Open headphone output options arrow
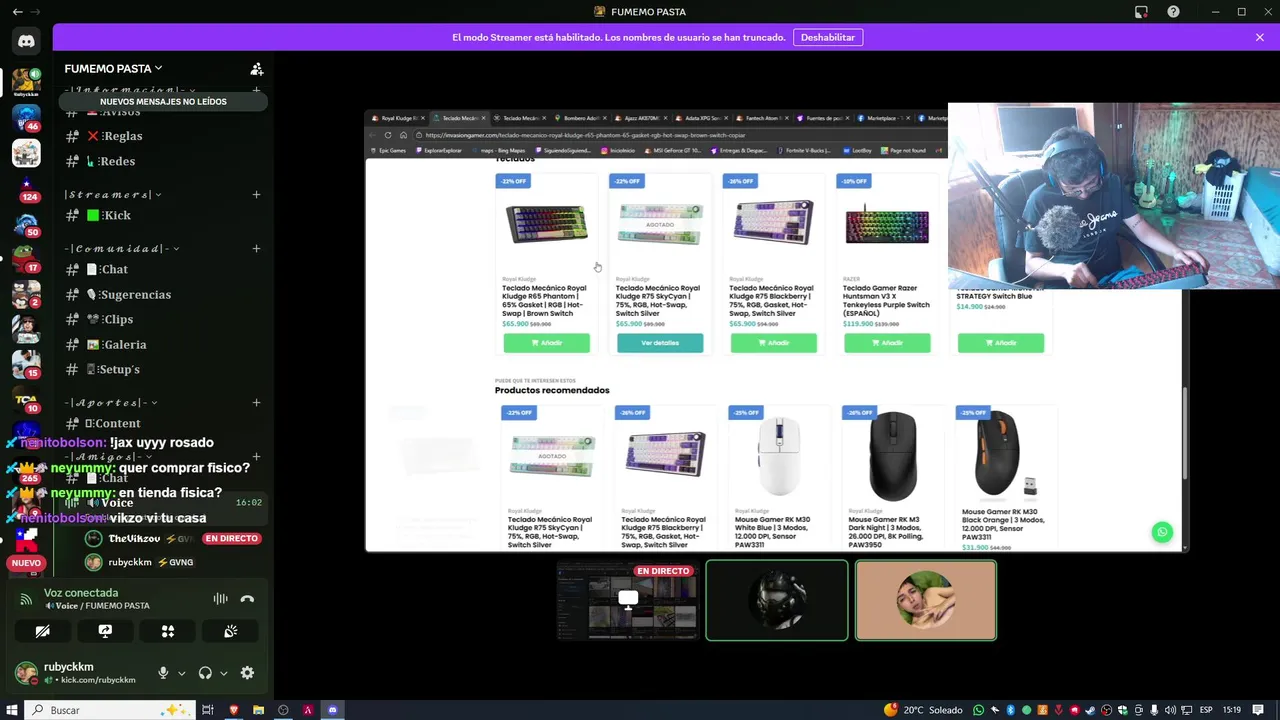The height and width of the screenshot is (720, 1280). [223, 673]
